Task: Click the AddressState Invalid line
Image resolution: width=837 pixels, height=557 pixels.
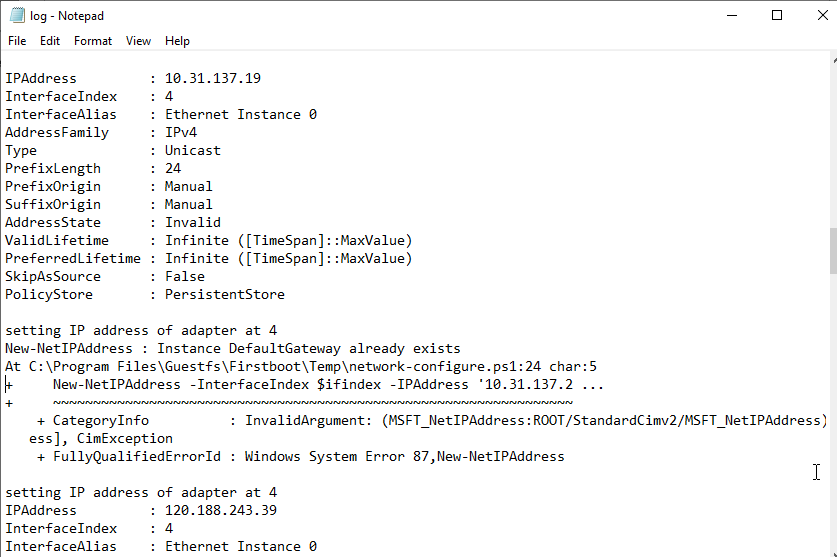Action: click(192, 222)
